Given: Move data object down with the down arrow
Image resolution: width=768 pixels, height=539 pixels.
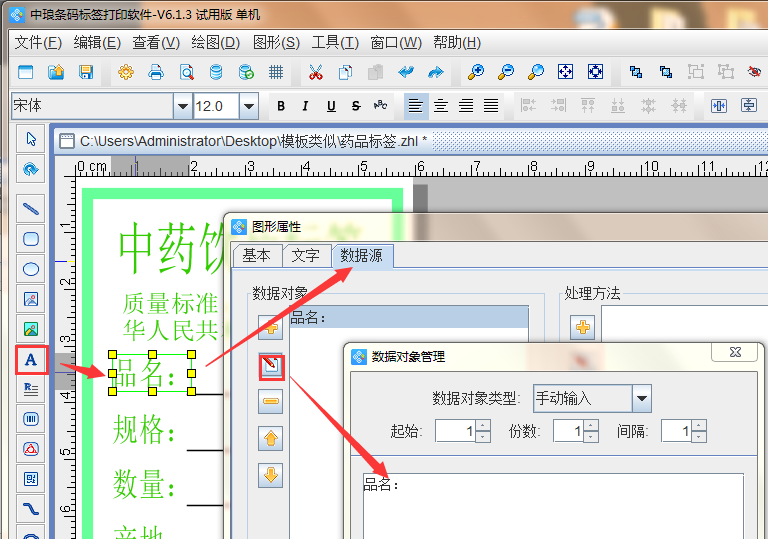Looking at the screenshot, I should 271,474.
